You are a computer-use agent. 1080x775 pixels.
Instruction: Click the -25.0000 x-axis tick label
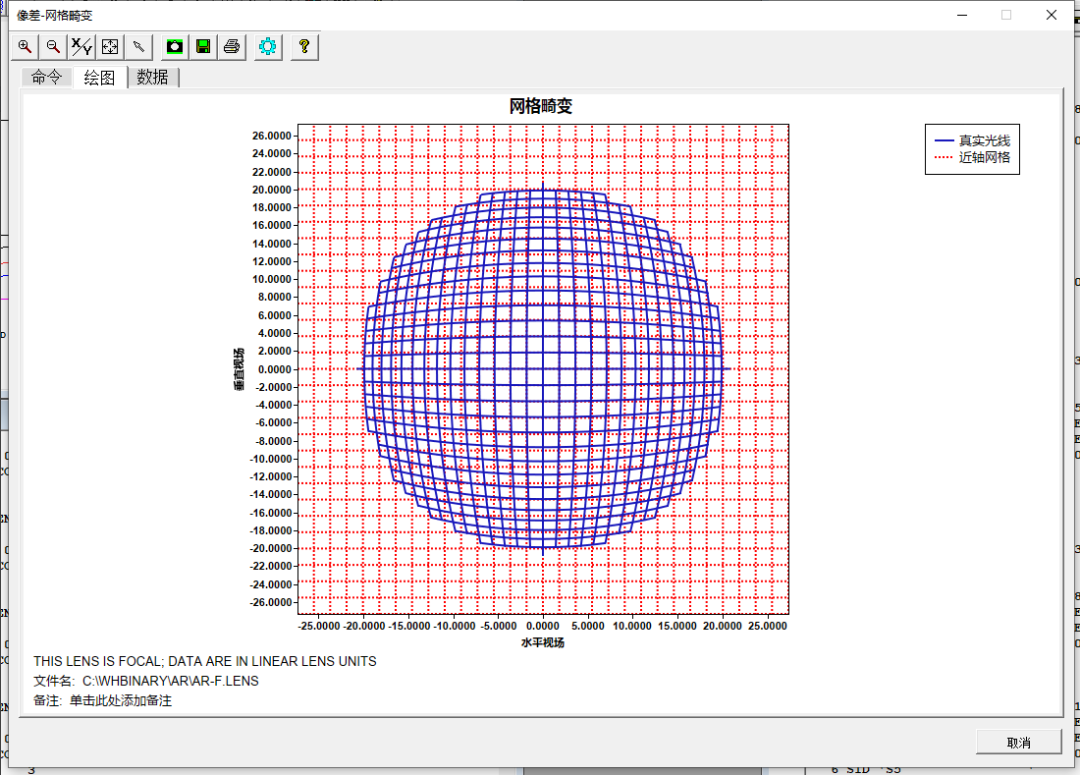[320, 626]
